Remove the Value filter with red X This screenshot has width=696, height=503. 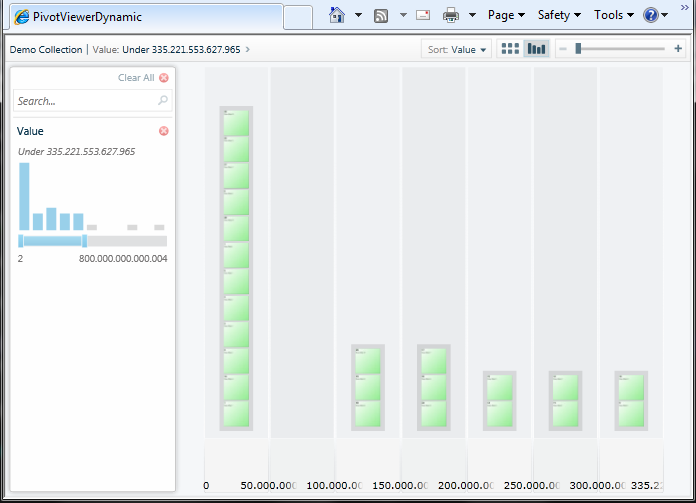click(164, 131)
